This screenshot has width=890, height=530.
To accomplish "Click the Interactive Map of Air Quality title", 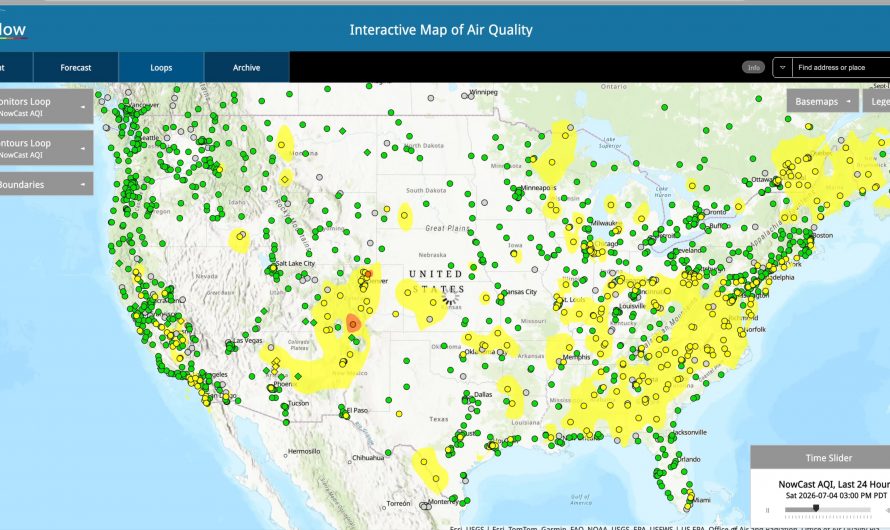I will pyautogui.click(x=441, y=30).
